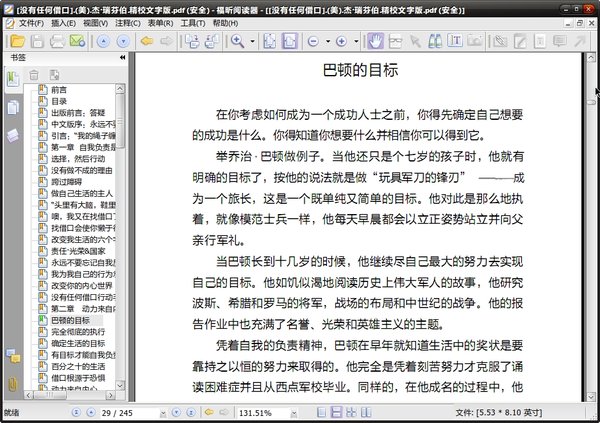Go to next page using toolbar down arrow
Screen dimensions: 600x423
pyautogui.click(x=123, y=41)
